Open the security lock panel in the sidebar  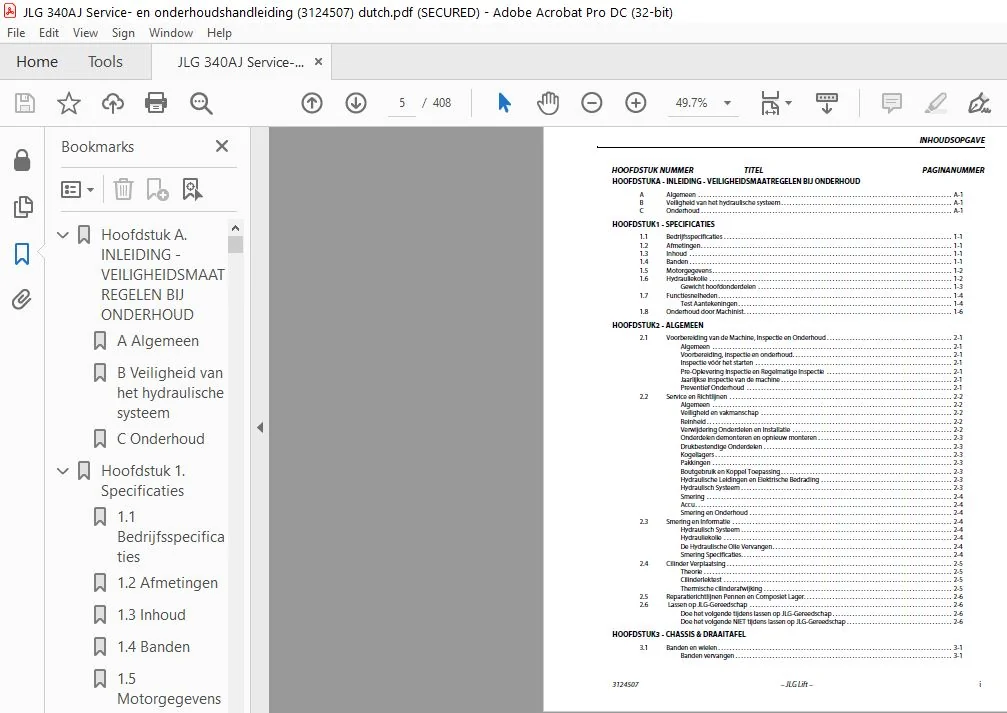22,161
